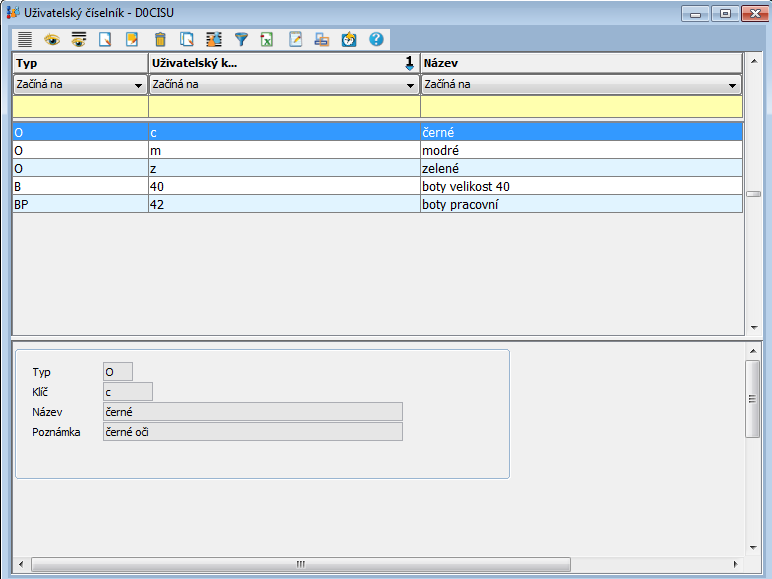The width and height of the screenshot is (772, 579).
Task: Click the copy record icon
Action: tap(187, 40)
